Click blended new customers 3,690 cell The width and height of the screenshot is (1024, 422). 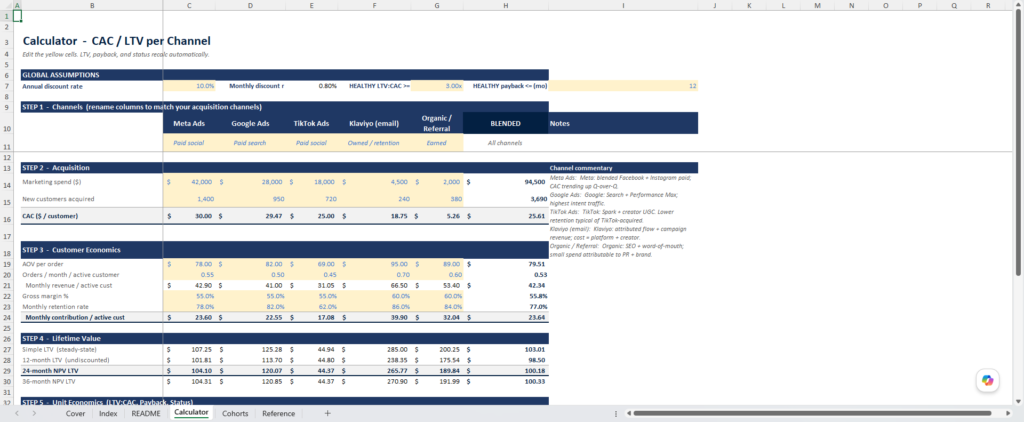coord(505,199)
